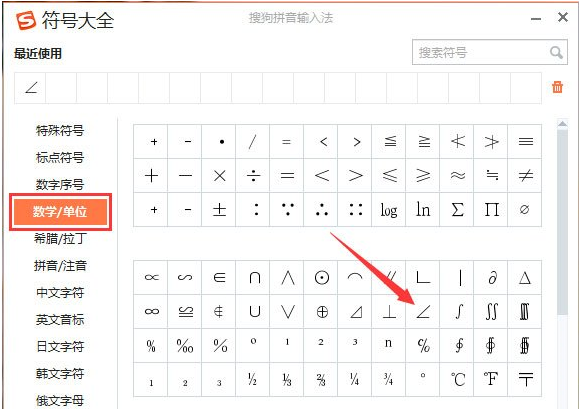Screen dimensions: 579x409
Task: Insert the circled dot symbol ⊙
Action: point(321,278)
